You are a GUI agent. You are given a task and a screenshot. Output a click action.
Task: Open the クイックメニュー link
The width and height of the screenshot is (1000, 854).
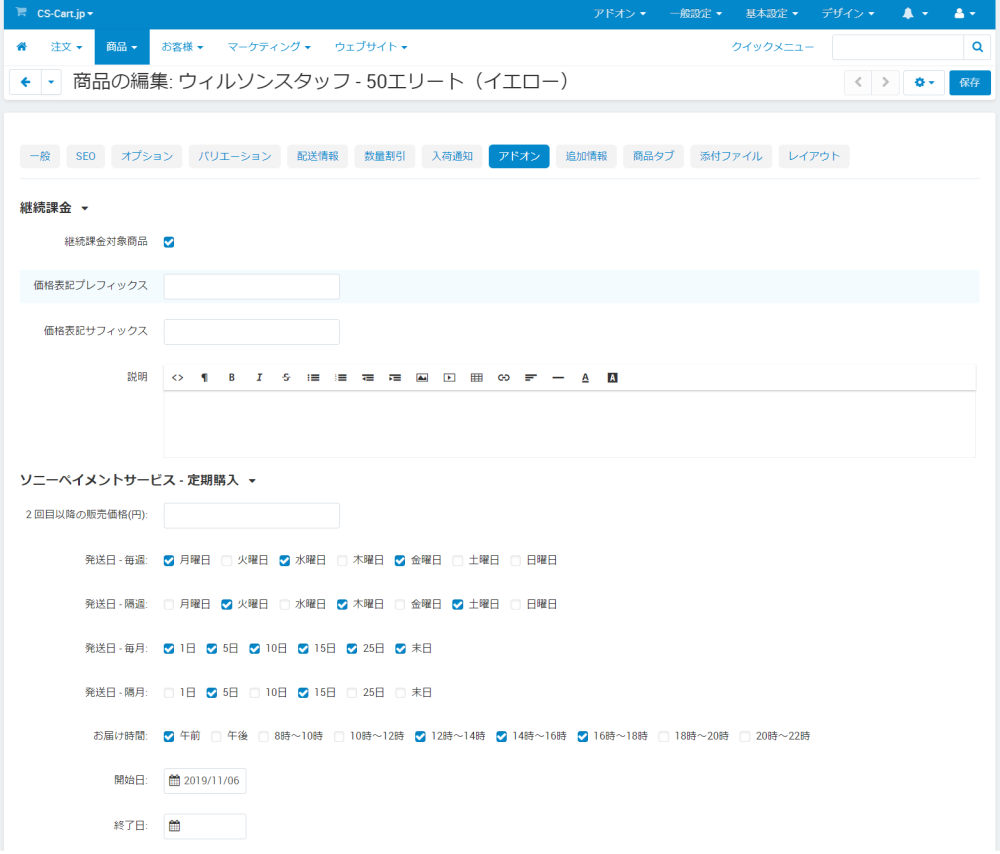[x=772, y=47]
